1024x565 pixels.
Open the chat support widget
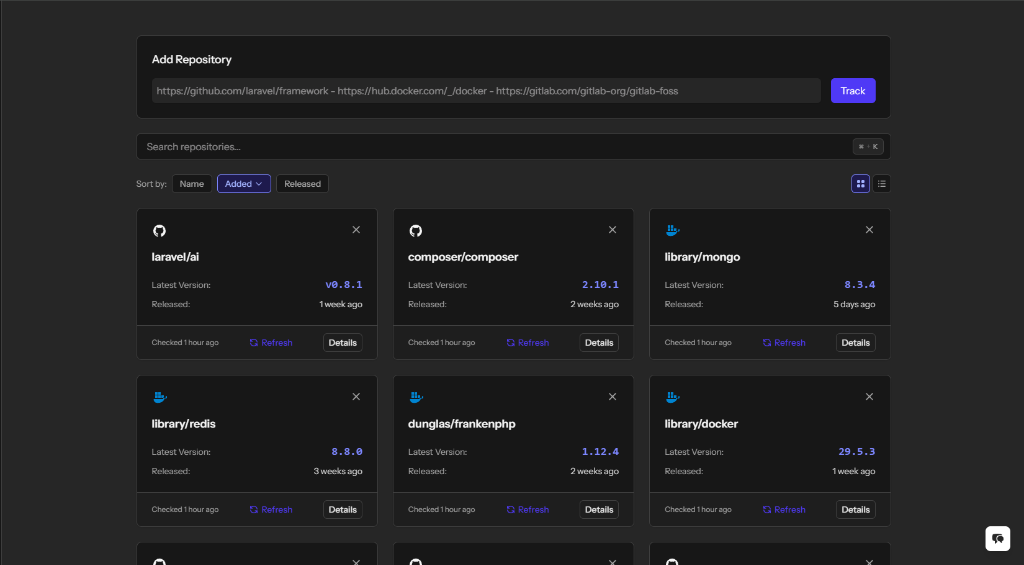(997, 538)
